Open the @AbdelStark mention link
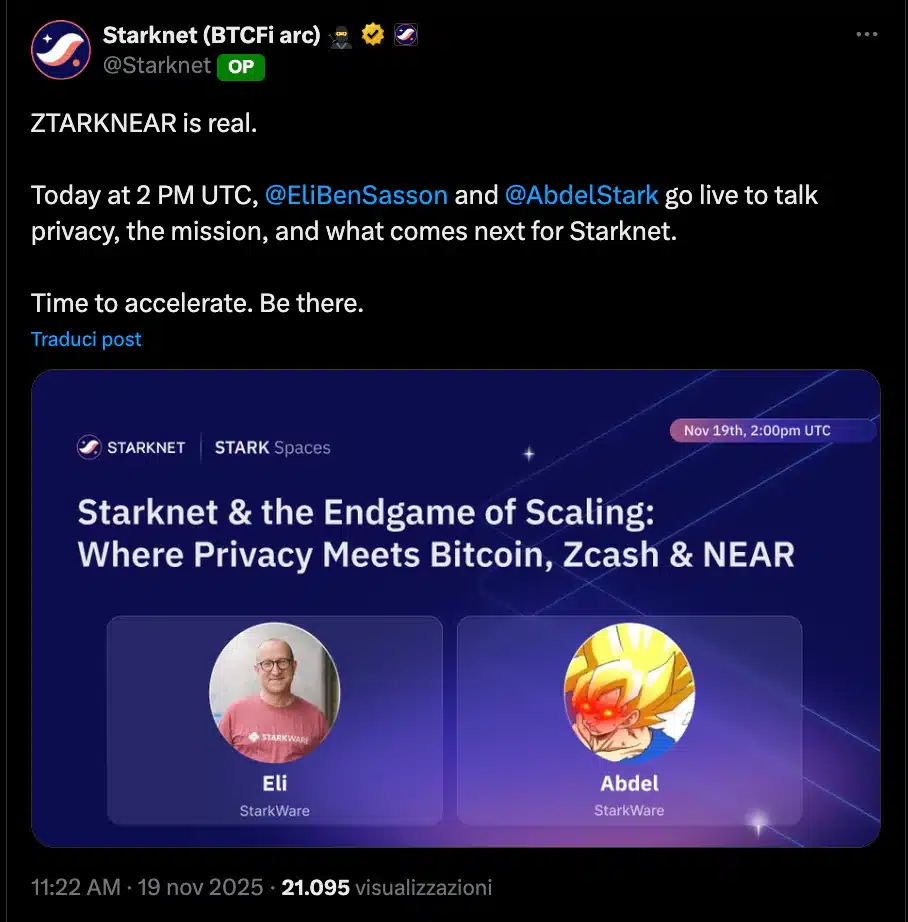Screen dimensions: 908x922 coord(582,195)
